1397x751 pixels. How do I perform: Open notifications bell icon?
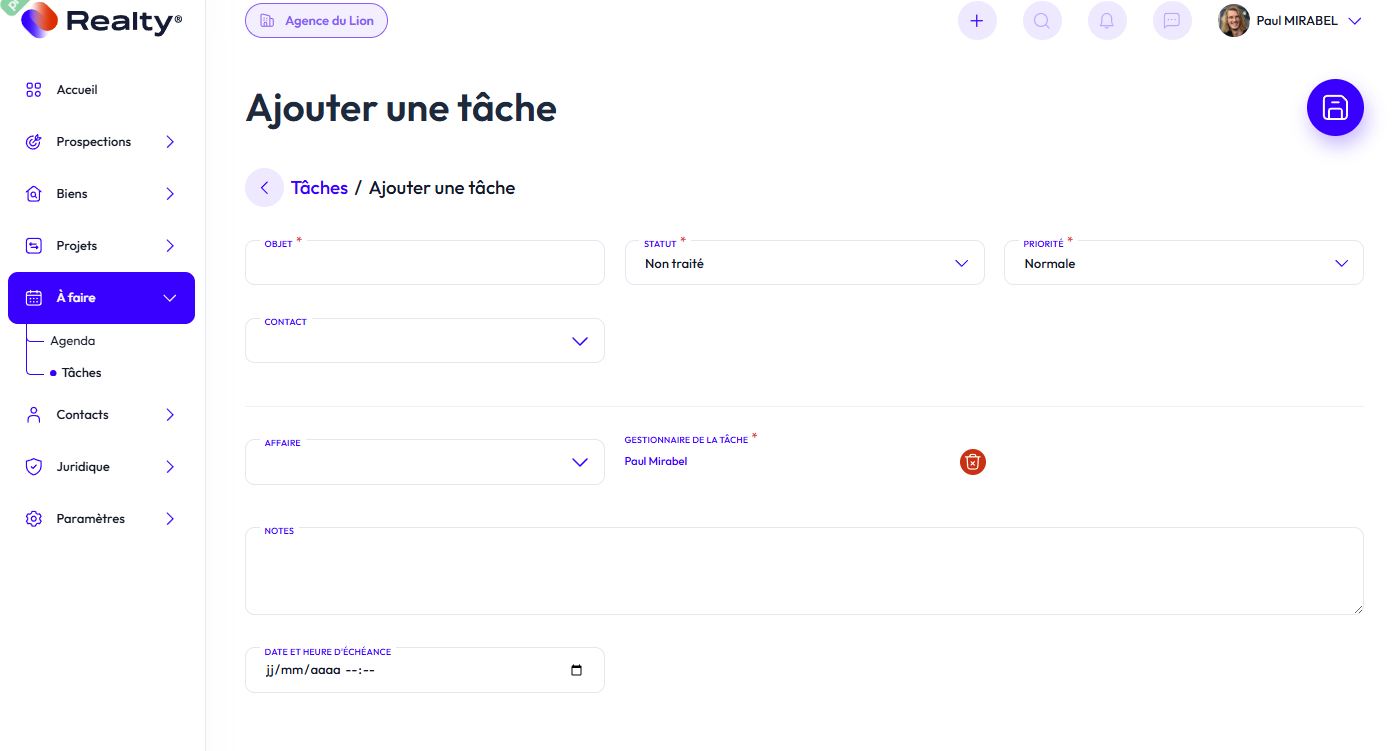pos(1107,21)
